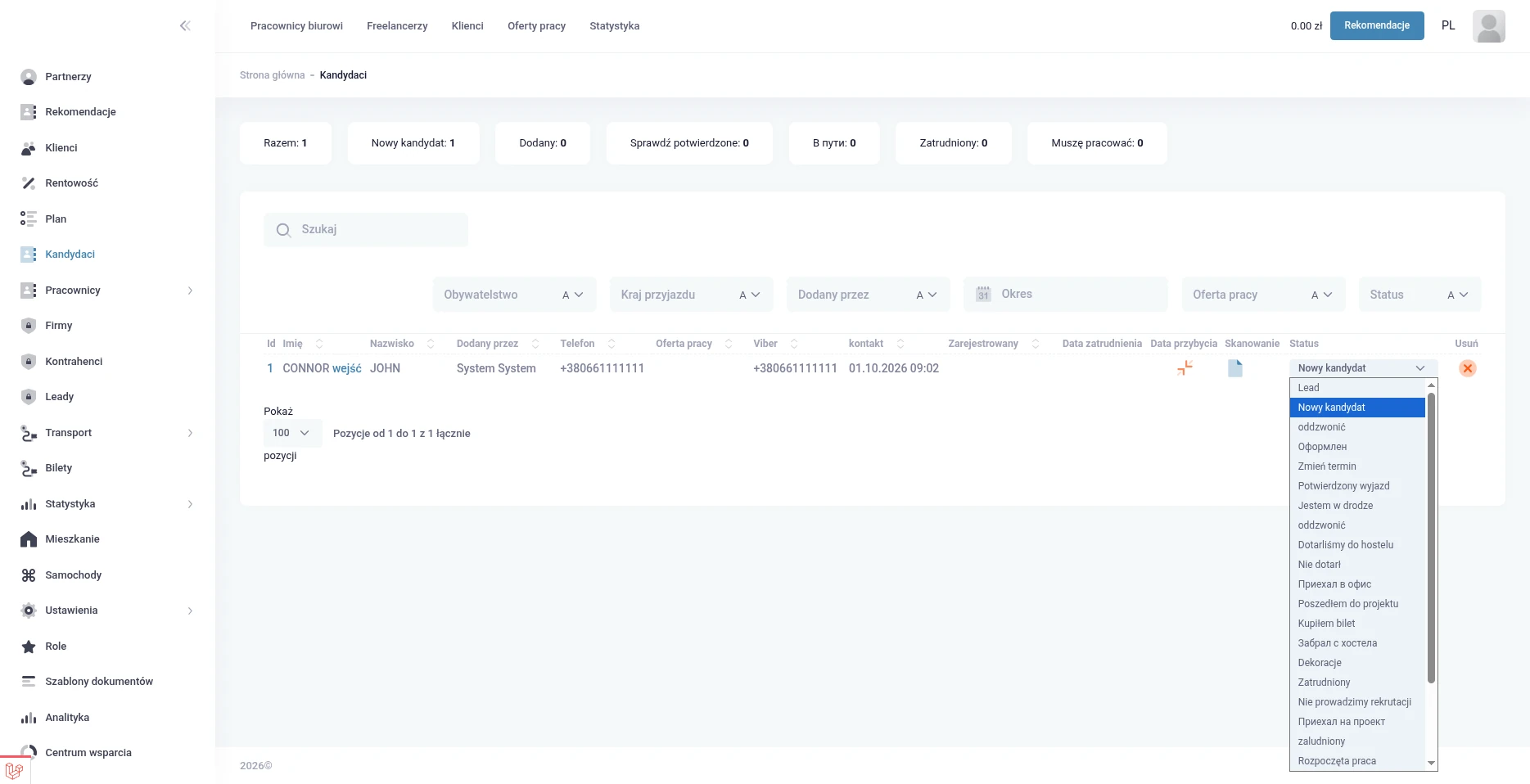Click the orange arrival date icon for CONNOR
Image resolution: width=1530 pixels, height=784 pixels.
(x=1185, y=368)
